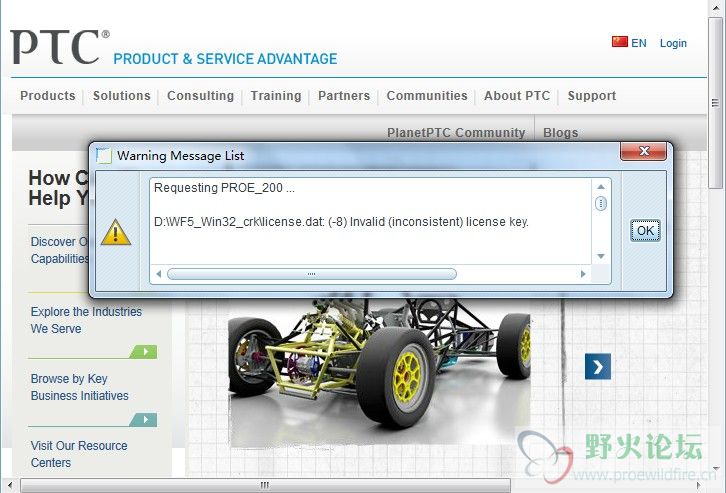
Task: Open Browse by Key Business Initiatives
Action: coord(80,387)
